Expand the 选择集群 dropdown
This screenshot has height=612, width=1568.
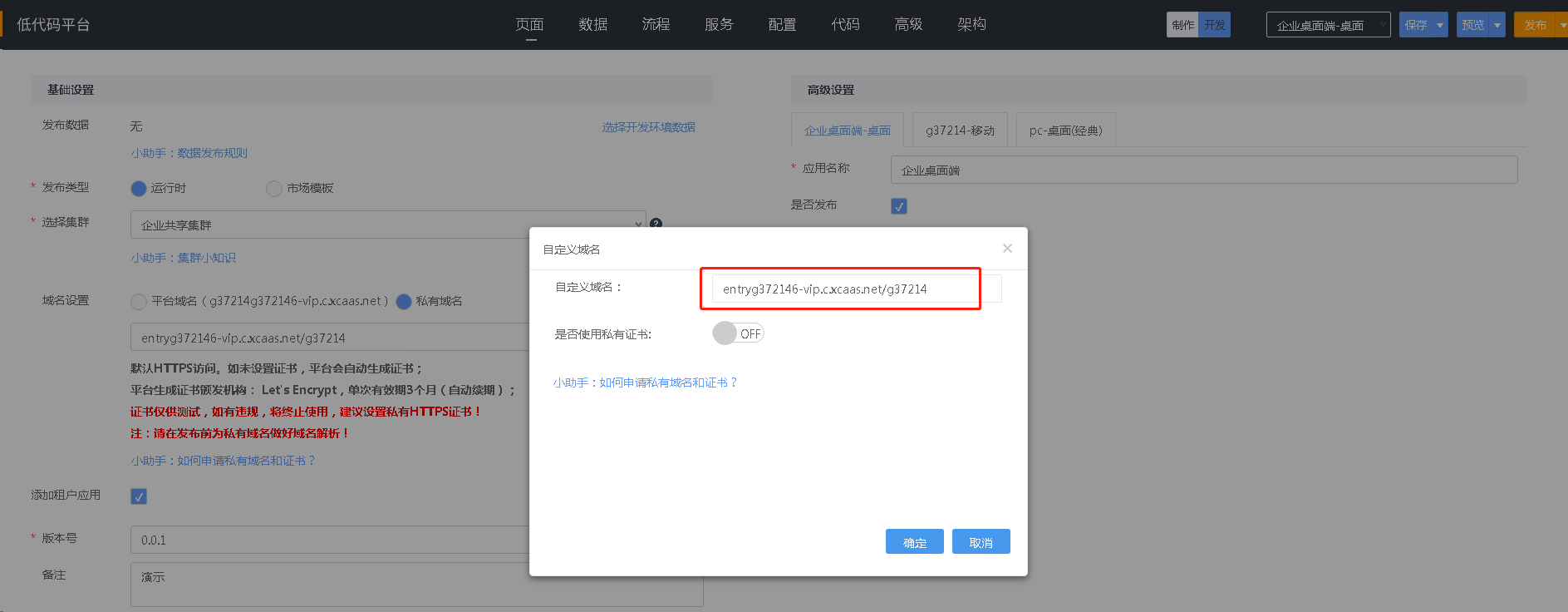388,225
